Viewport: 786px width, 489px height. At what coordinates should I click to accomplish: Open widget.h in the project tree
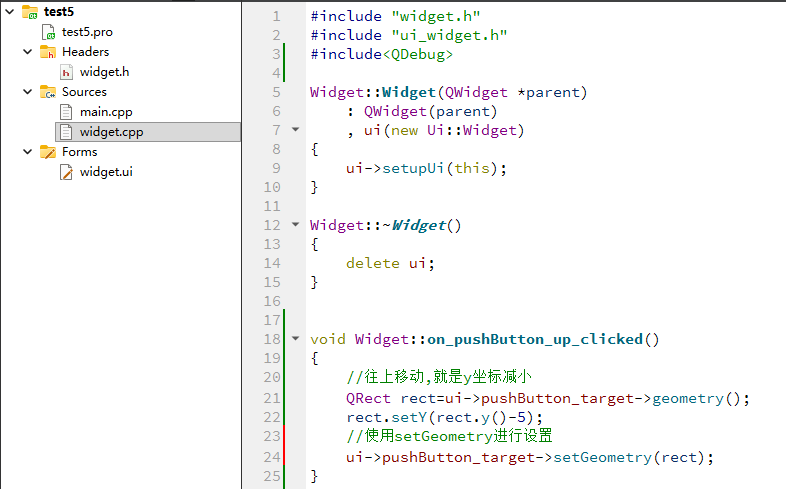point(104,72)
